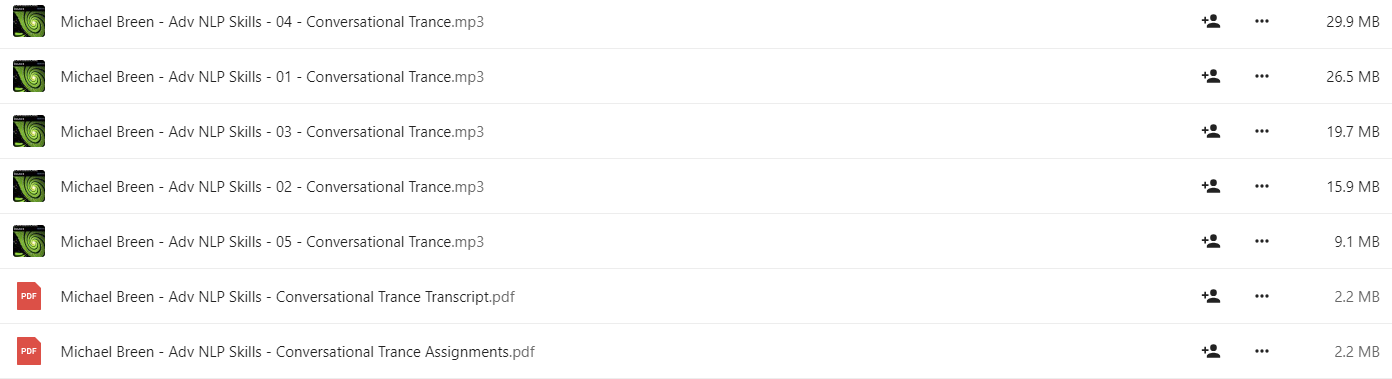Open three-dot menu for 03 Conversational Trance mp3
This screenshot has height=379, width=1392.
1262,131
